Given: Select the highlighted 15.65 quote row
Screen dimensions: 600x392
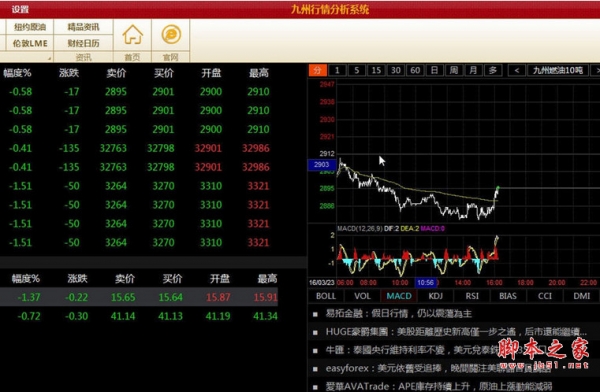Looking at the screenshot, I should (x=139, y=297).
